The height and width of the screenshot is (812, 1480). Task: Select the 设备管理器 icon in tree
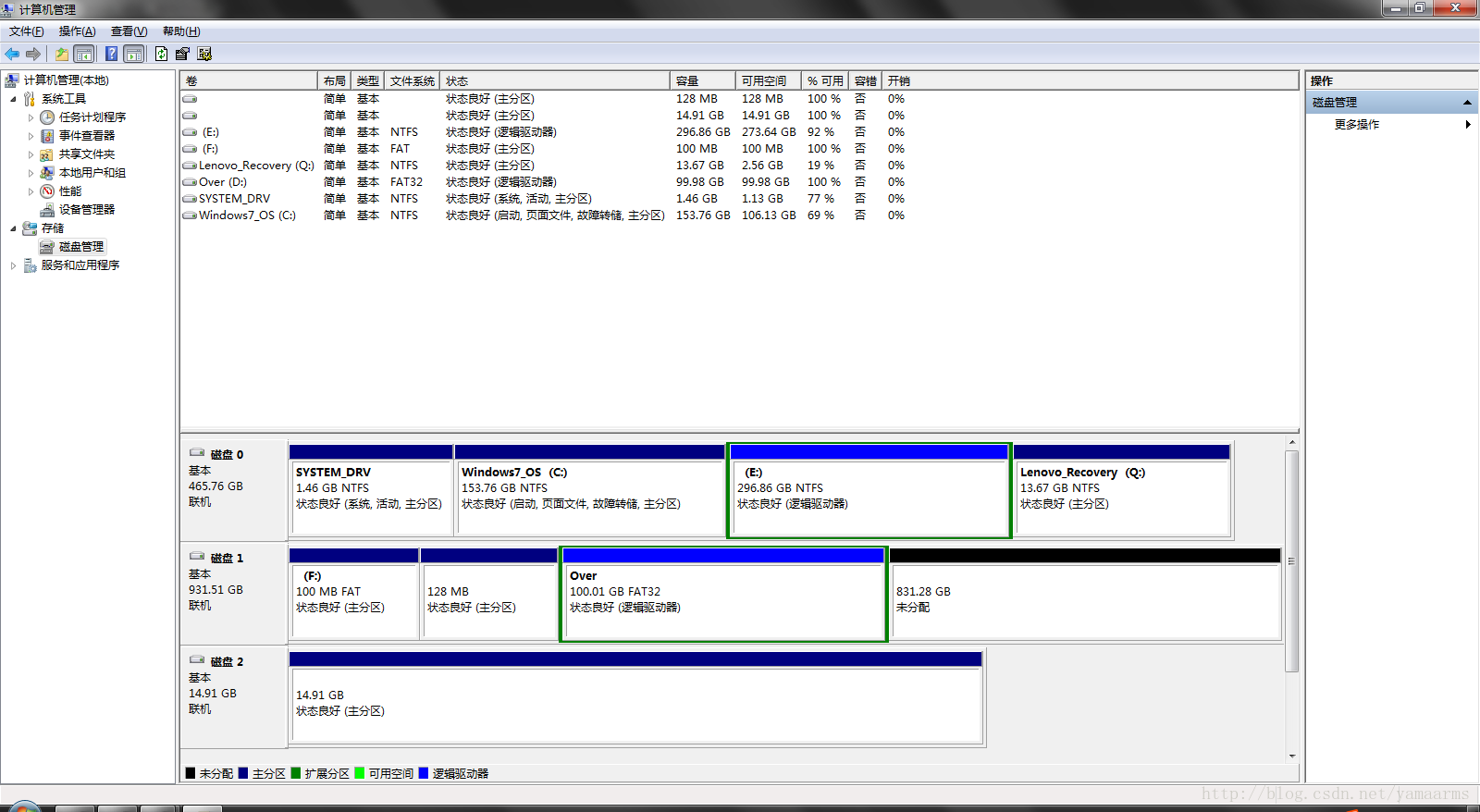(x=47, y=210)
